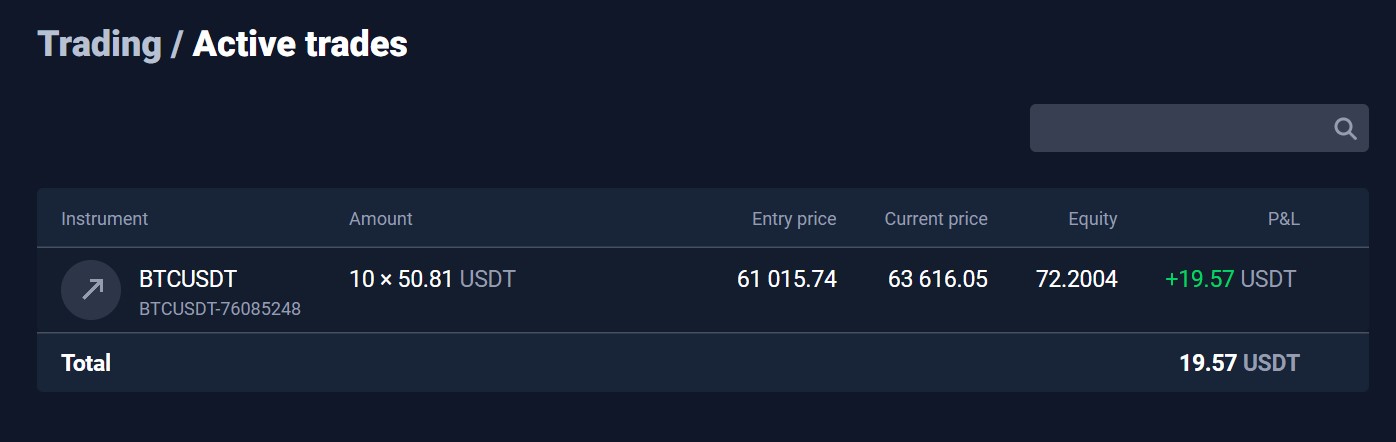Image resolution: width=1396 pixels, height=442 pixels.
Task: Open the BTCUSDT instrument name
Action: 188,279
